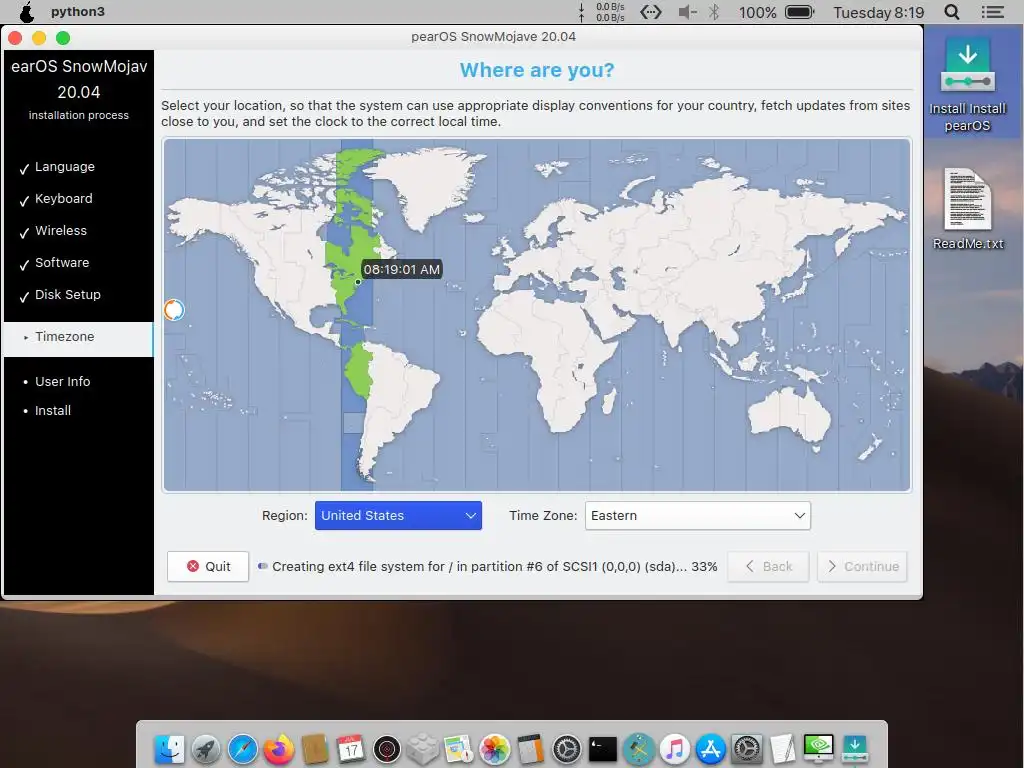The width and height of the screenshot is (1024, 768).
Task: Open Install pearOS desktop icon
Action: (967, 85)
